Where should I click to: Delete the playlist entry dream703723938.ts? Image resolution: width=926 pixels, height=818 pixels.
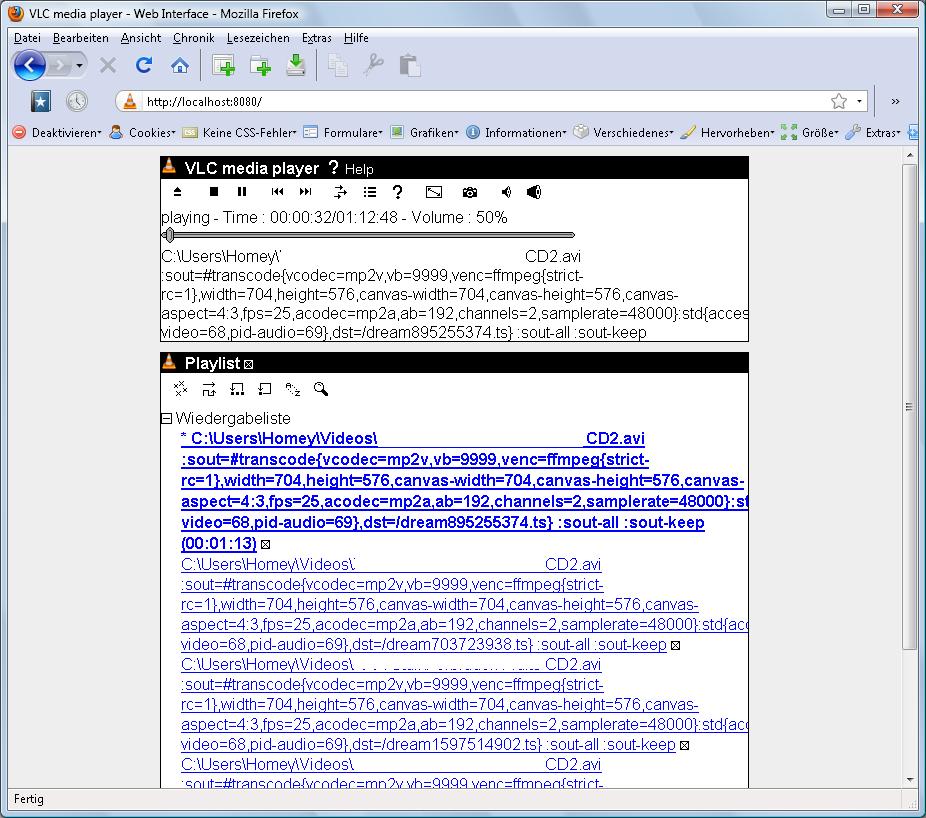click(676, 646)
